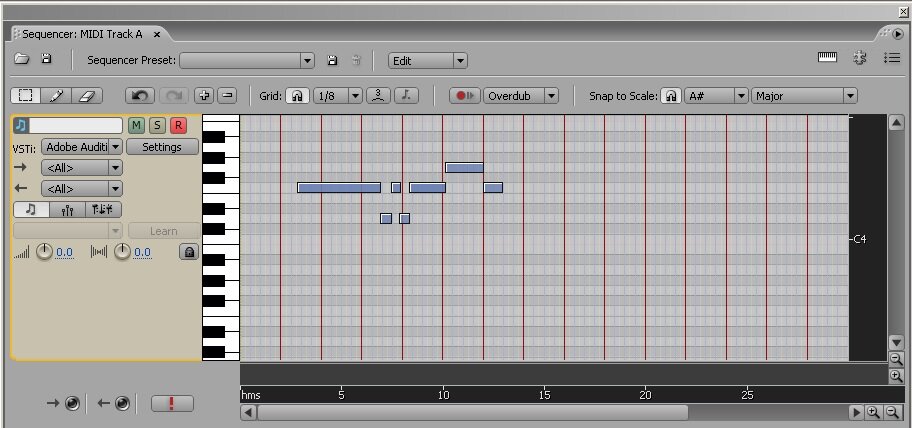Click the blue track note icon
912x428 pixels.
coord(20,125)
